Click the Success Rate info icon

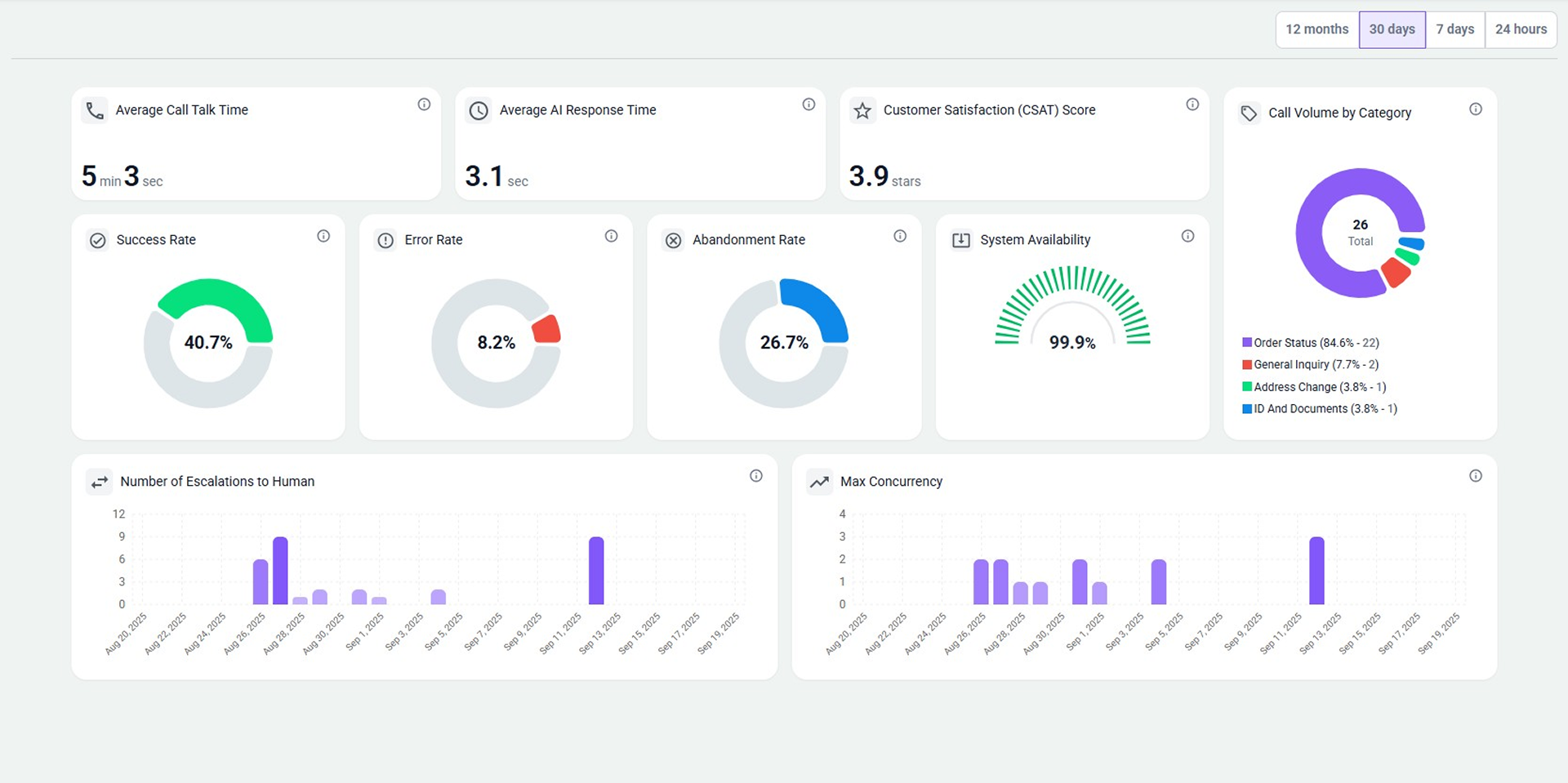tap(323, 236)
